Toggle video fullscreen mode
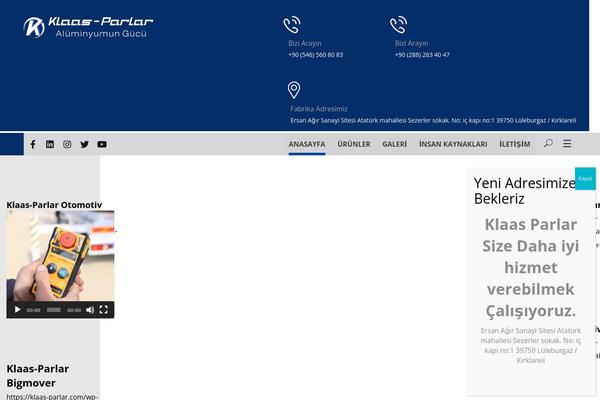 point(103,310)
